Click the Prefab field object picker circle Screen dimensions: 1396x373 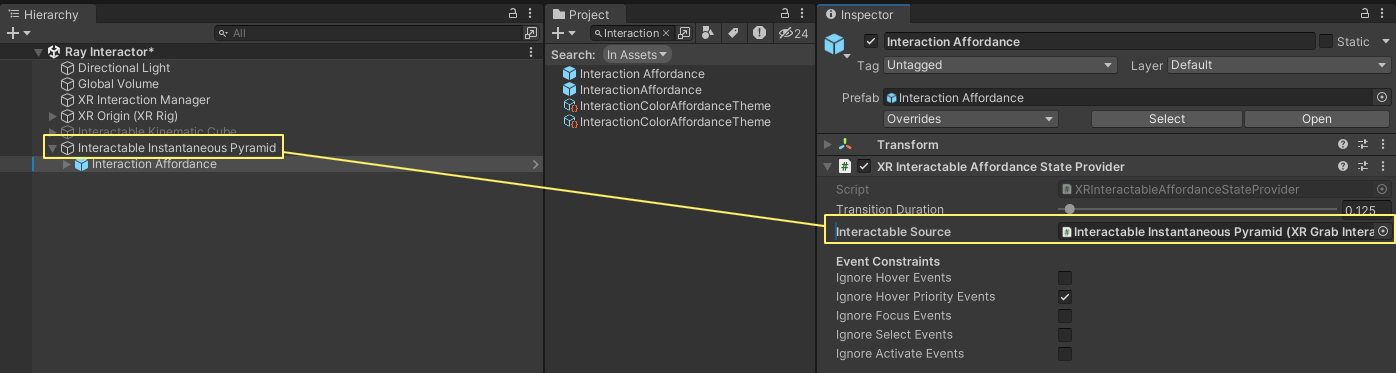tap(1382, 98)
